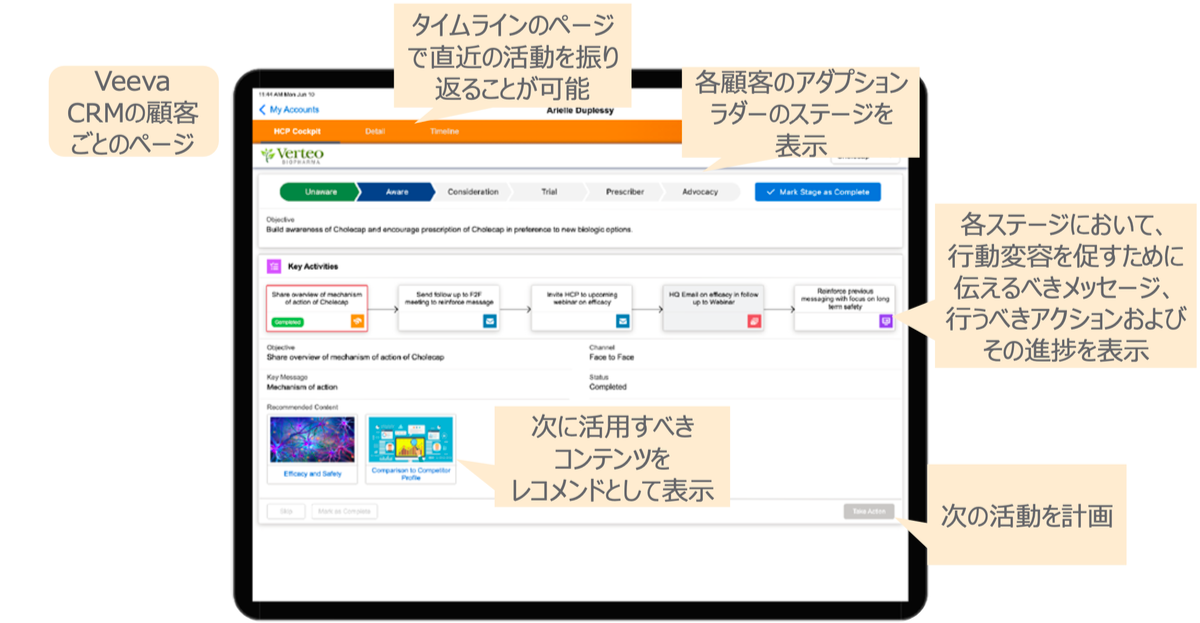Click the Verteo Biopharma logo
Screen dimensions: 1200x623
(292, 155)
